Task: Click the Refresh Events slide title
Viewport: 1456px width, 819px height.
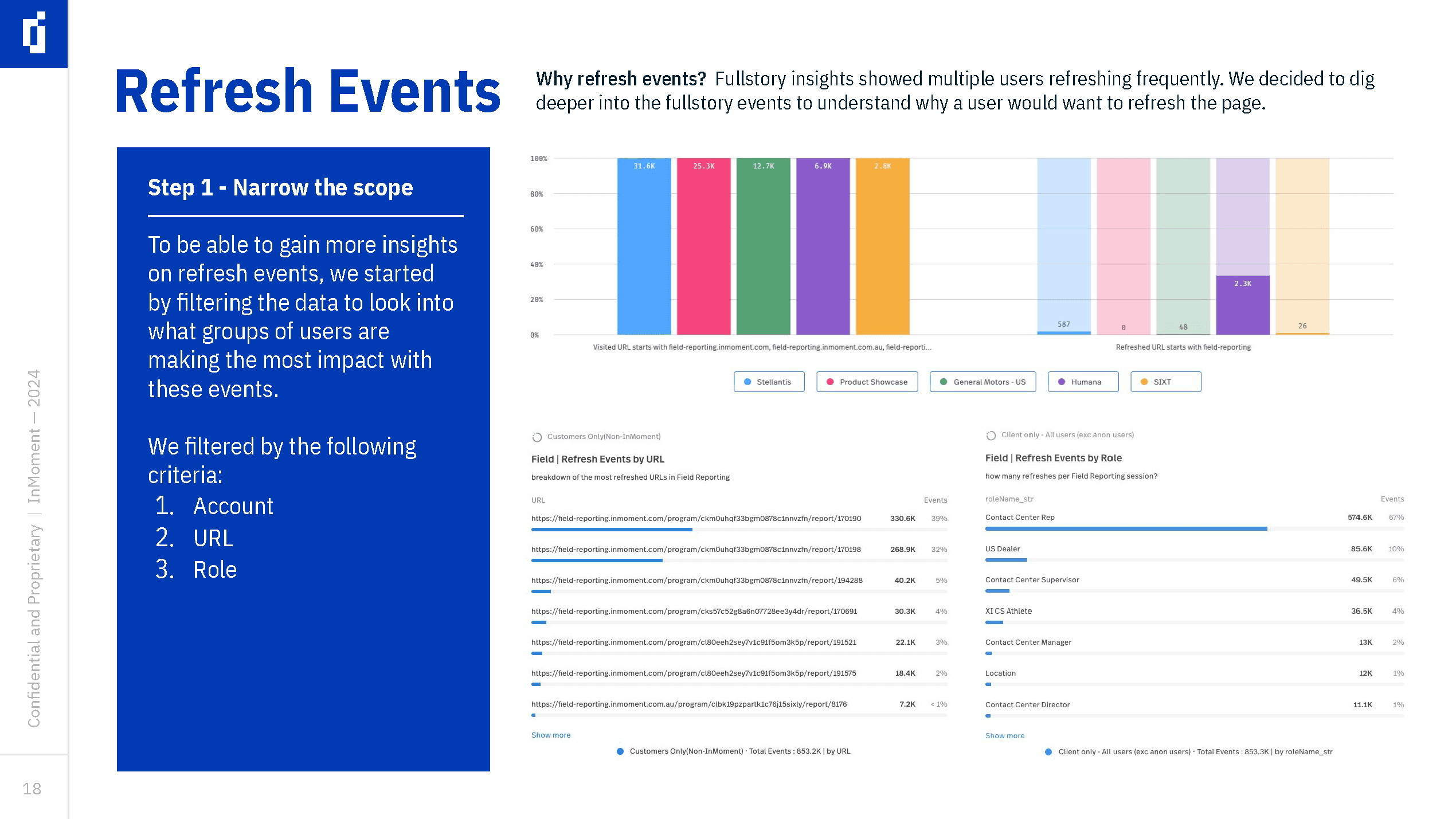Action: point(308,91)
